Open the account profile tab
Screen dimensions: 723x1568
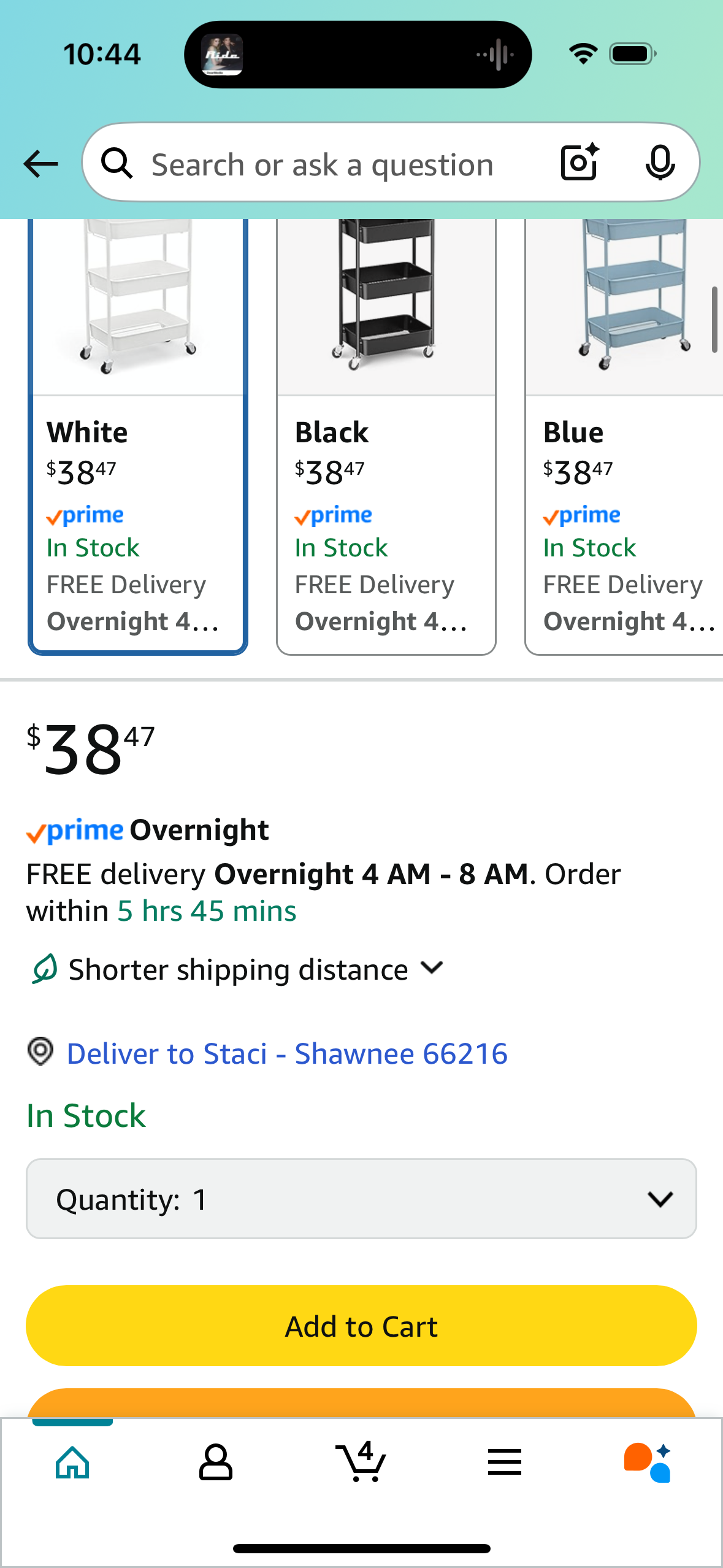pyautogui.click(x=216, y=1462)
